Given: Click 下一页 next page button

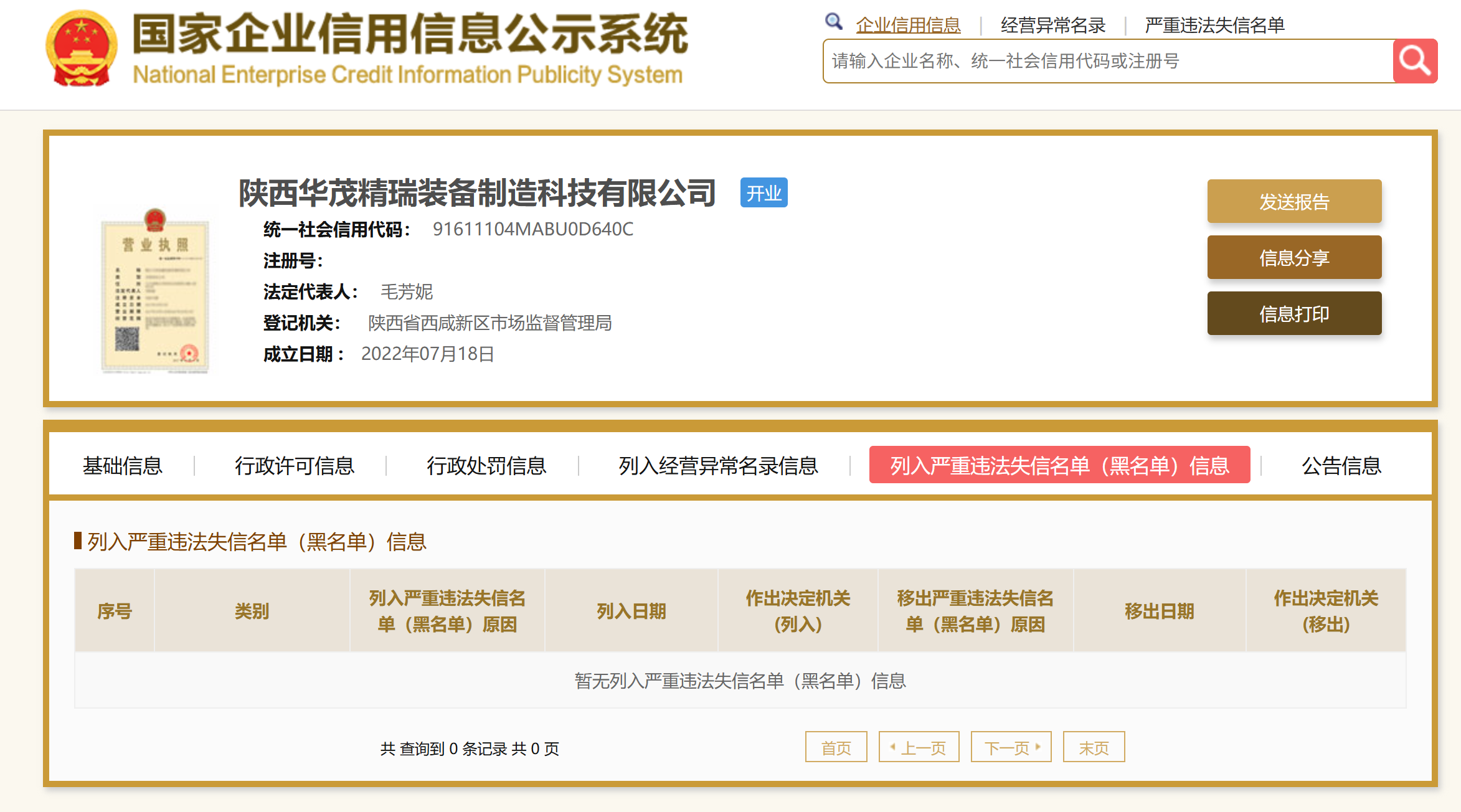Looking at the screenshot, I should tap(1011, 747).
